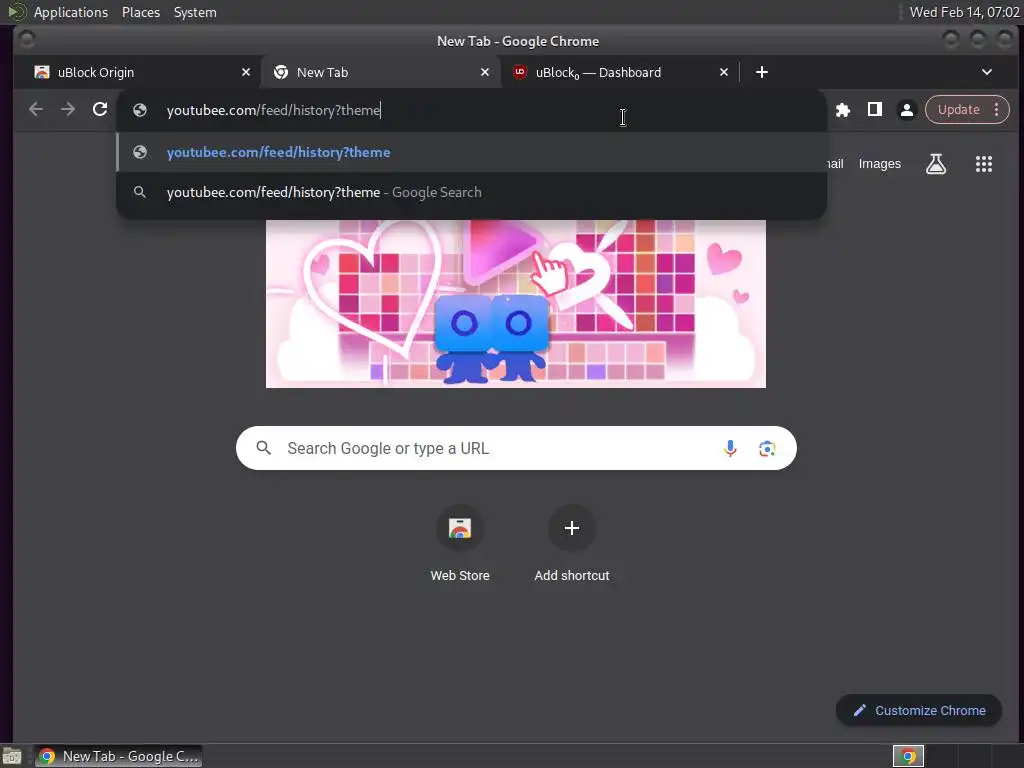Screen dimensions: 1024x768
Task: Expand the tab search dropdown chevron
Action: click(x=987, y=72)
